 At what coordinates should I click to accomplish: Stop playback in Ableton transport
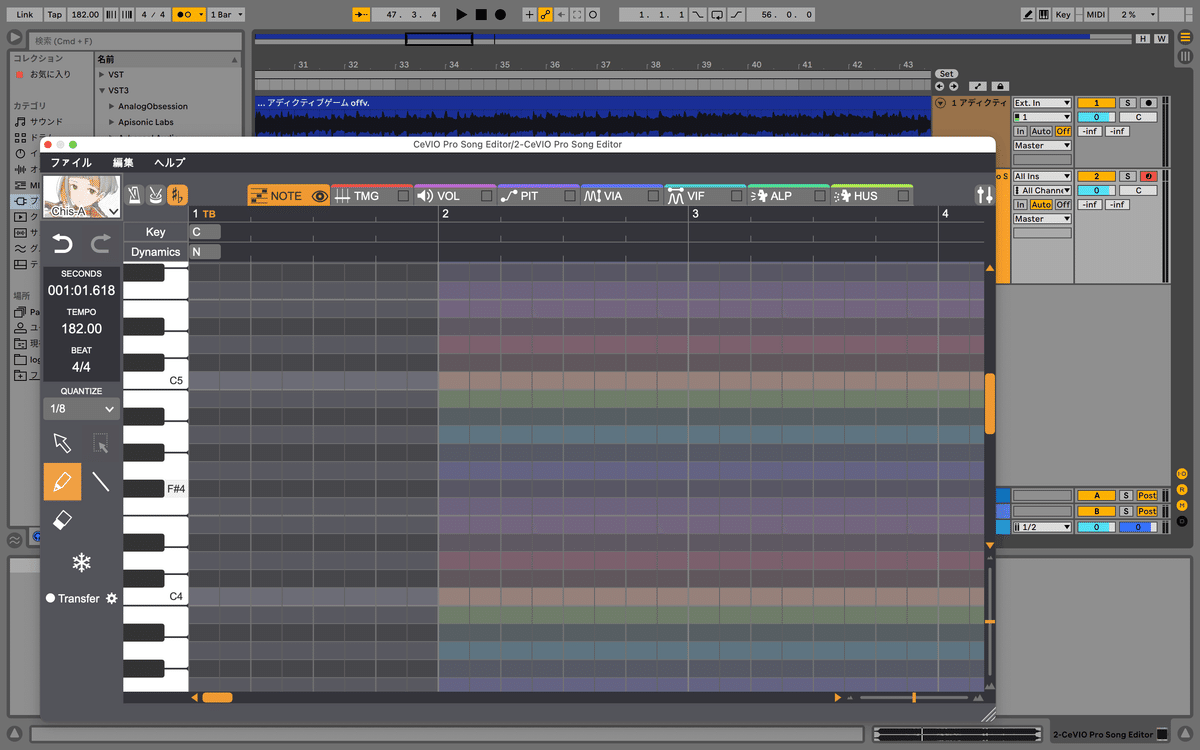tap(481, 15)
